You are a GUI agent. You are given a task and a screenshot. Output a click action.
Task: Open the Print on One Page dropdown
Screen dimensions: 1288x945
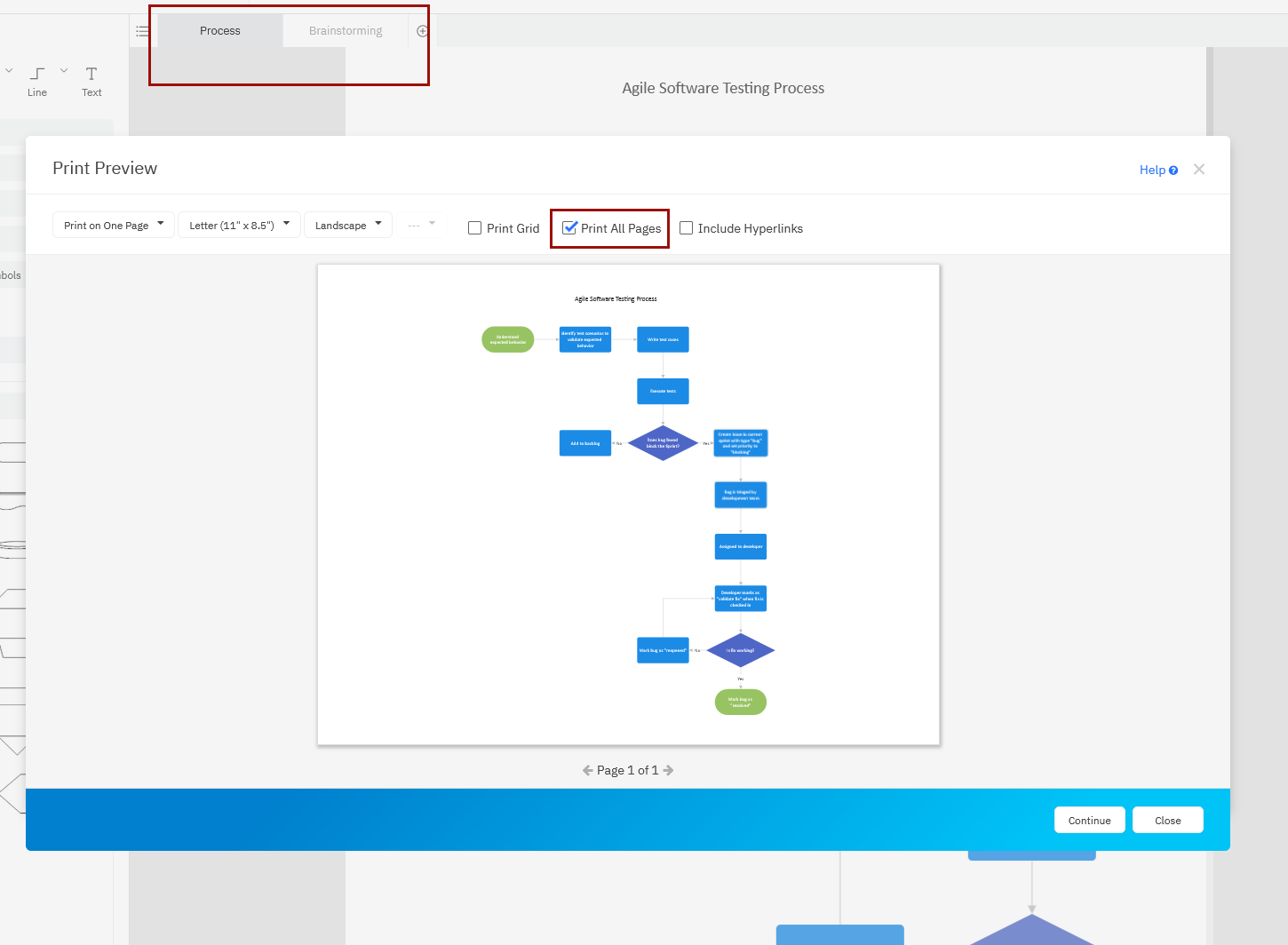[x=113, y=225]
